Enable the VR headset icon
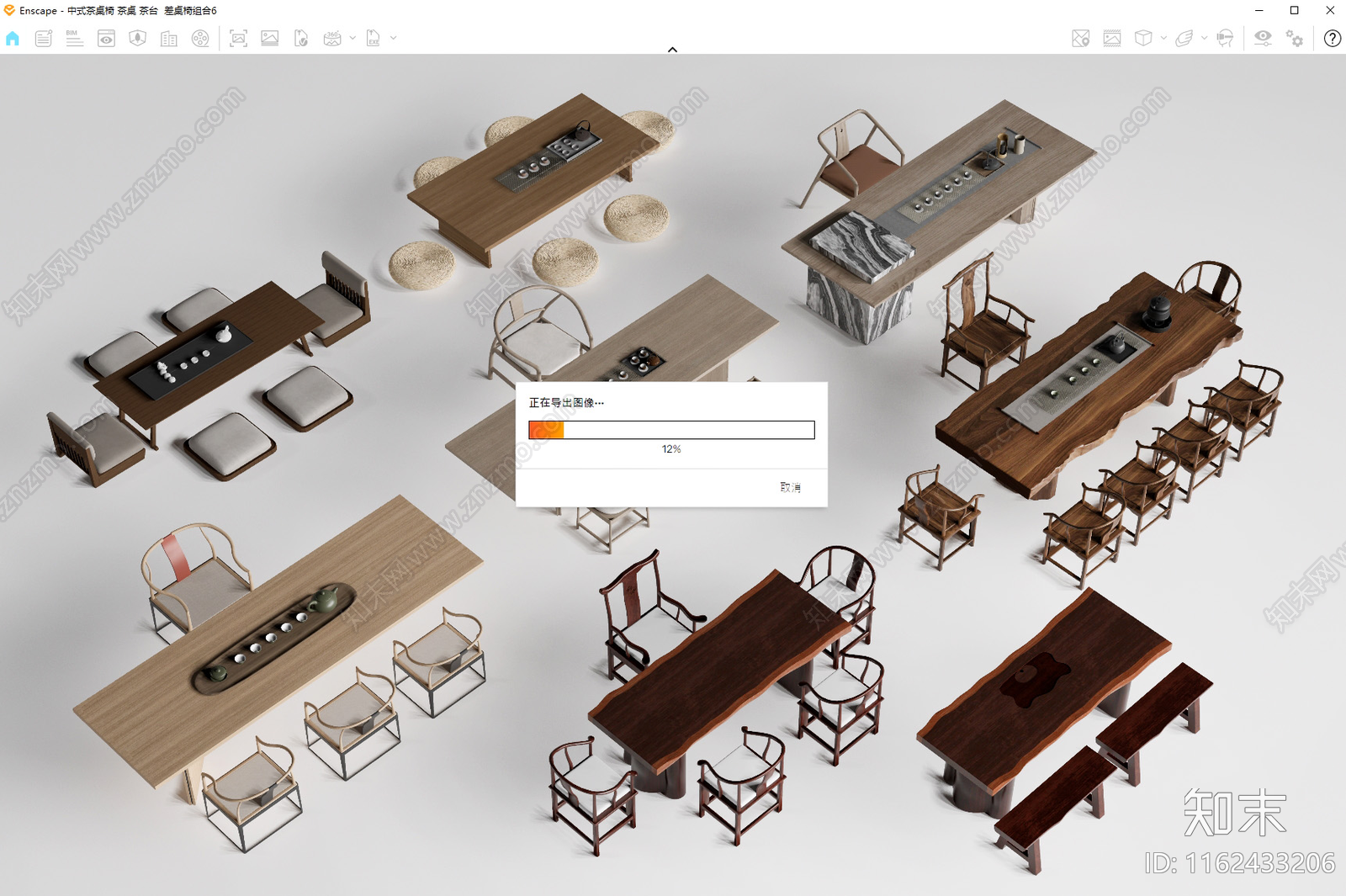Image resolution: width=1346 pixels, height=896 pixels. (1225, 39)
